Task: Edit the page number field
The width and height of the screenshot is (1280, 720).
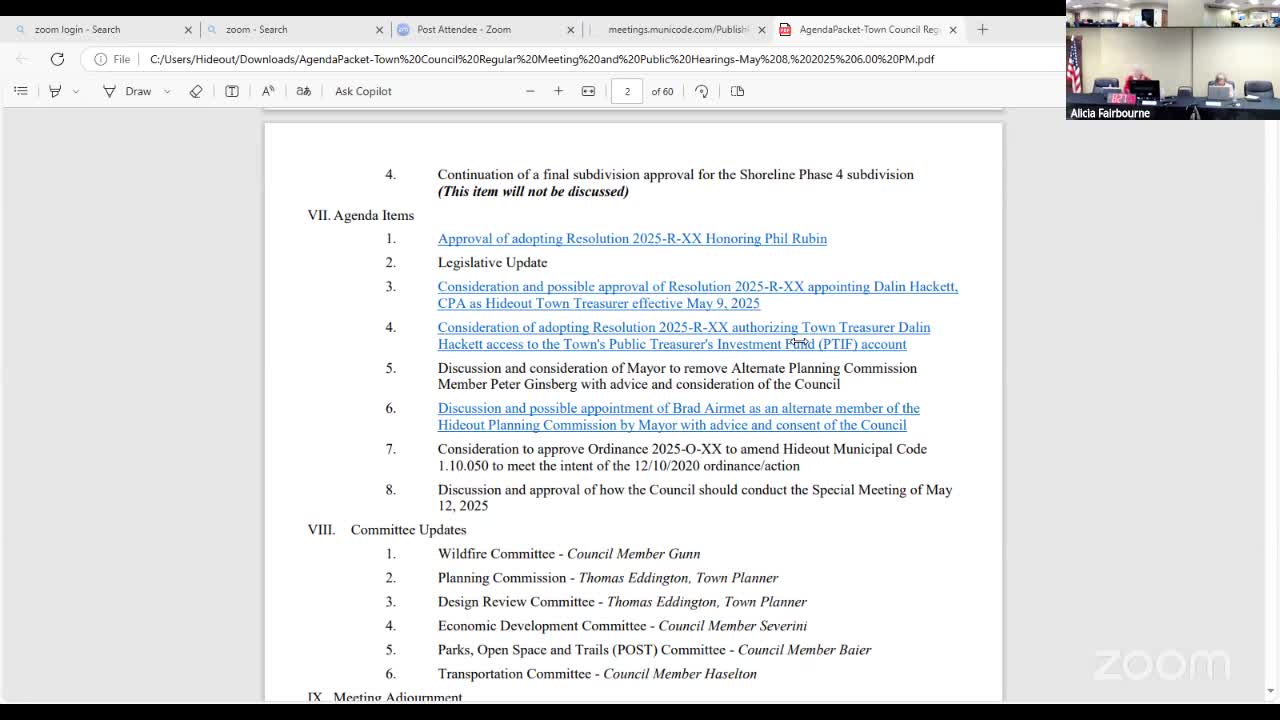Action: (x=627, y=91)
